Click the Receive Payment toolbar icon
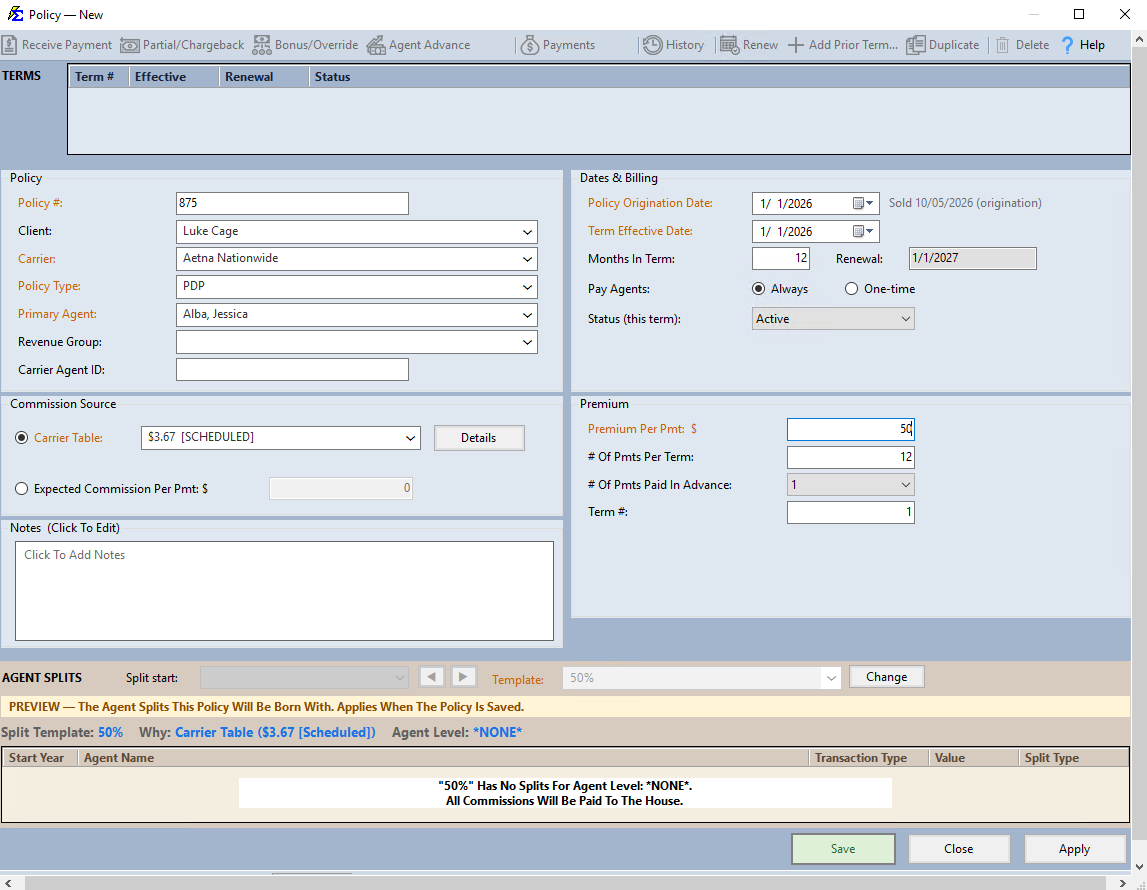 9,45
